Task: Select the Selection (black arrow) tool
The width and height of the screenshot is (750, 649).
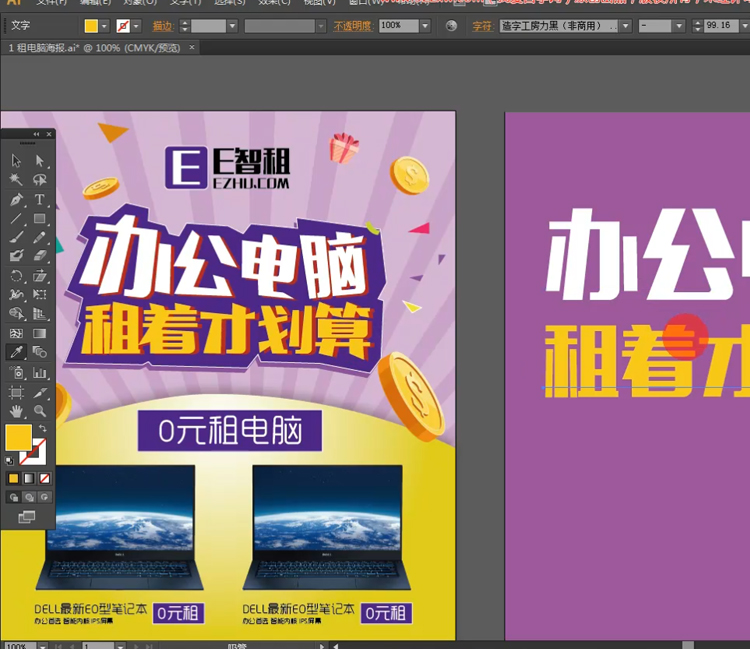Action: click(16, 161)
